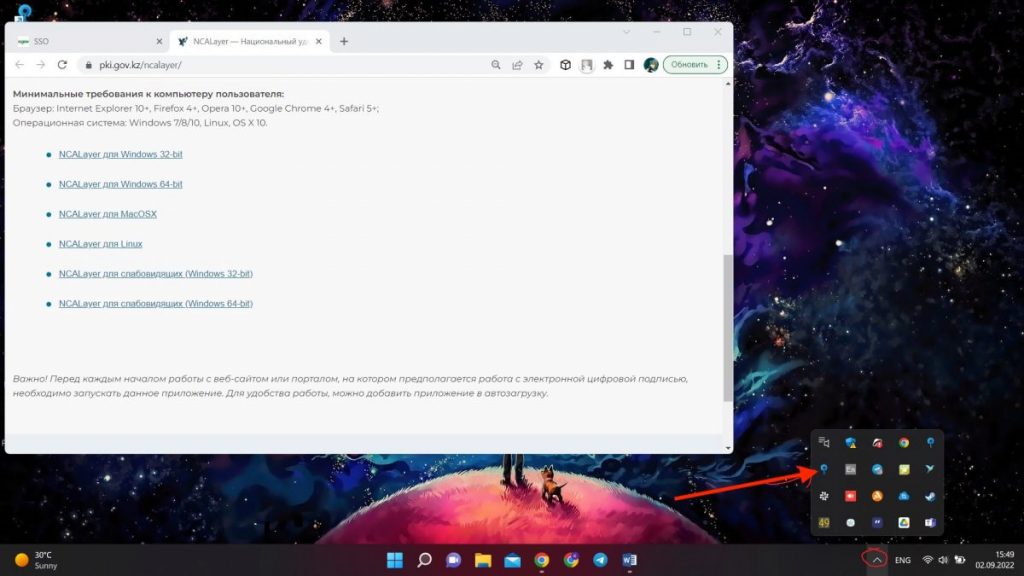
Task: Reload the pki.gov.kz page
Action: tap(62, 65)
